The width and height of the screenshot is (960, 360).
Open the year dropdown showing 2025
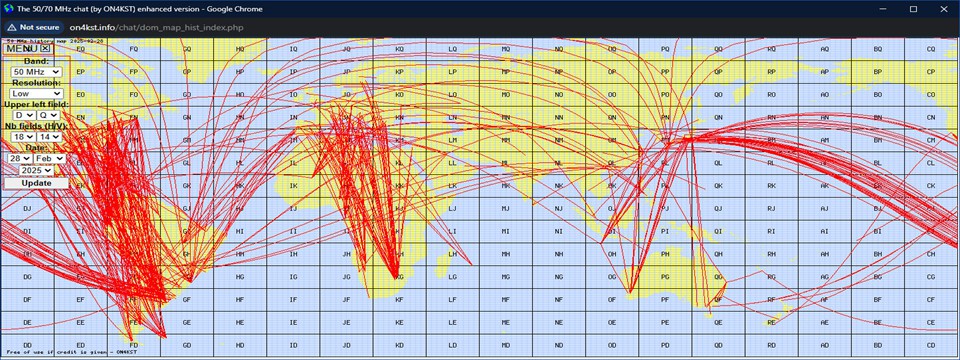[x=36, y=170]
